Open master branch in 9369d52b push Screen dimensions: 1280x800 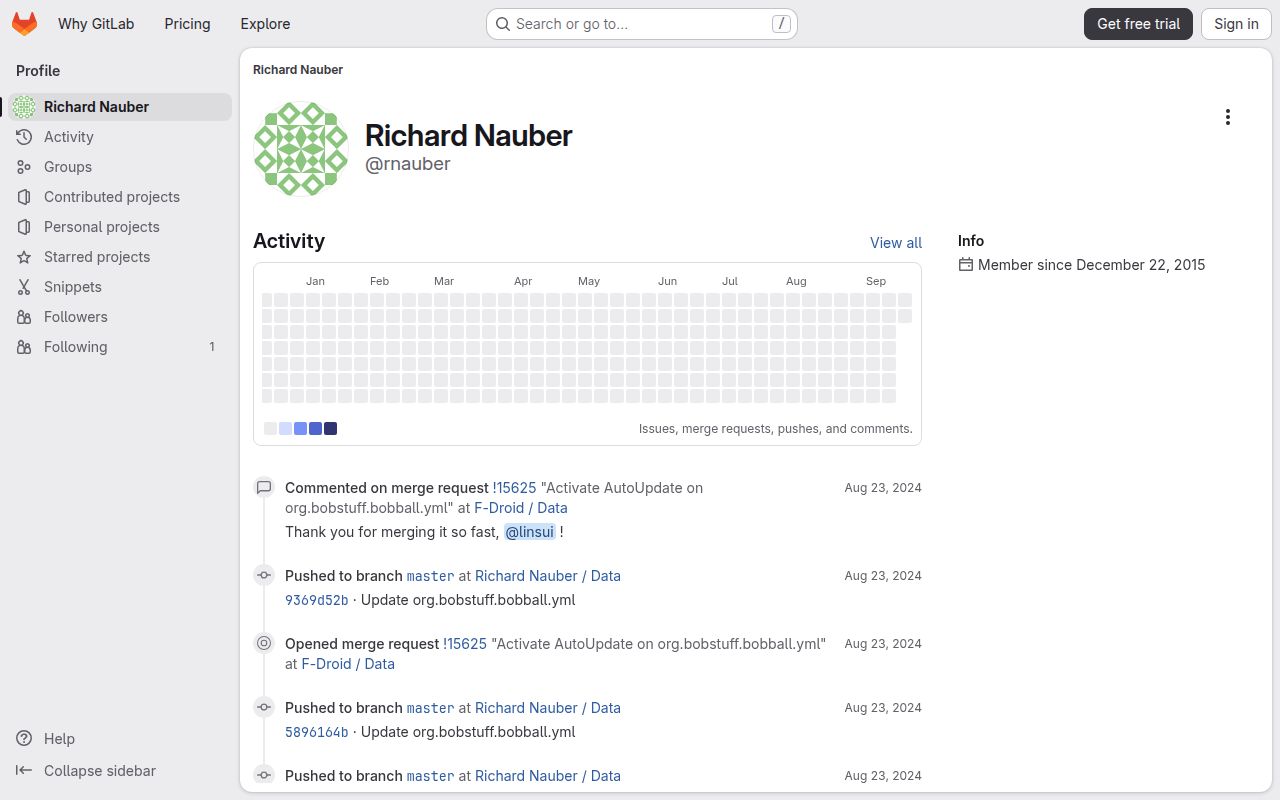tap(430, 576)
